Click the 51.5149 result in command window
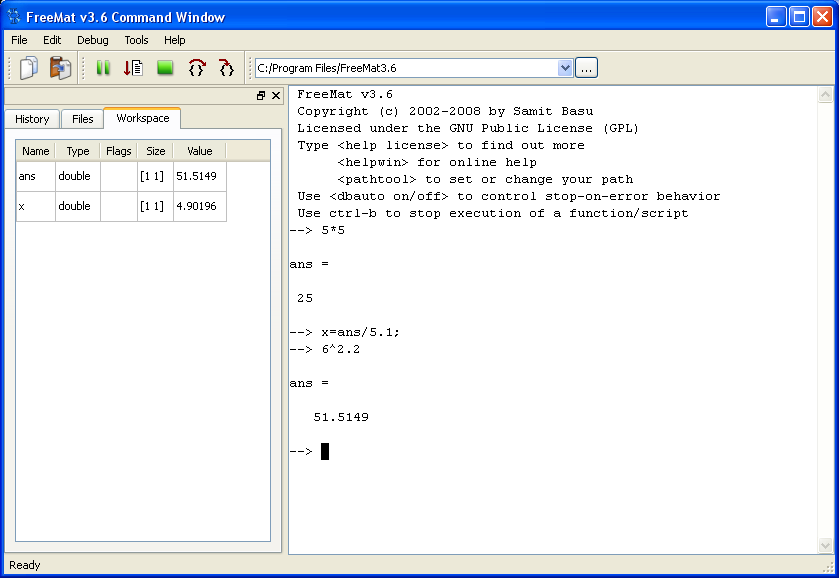839x578 pixels. (x=341, y=417)
